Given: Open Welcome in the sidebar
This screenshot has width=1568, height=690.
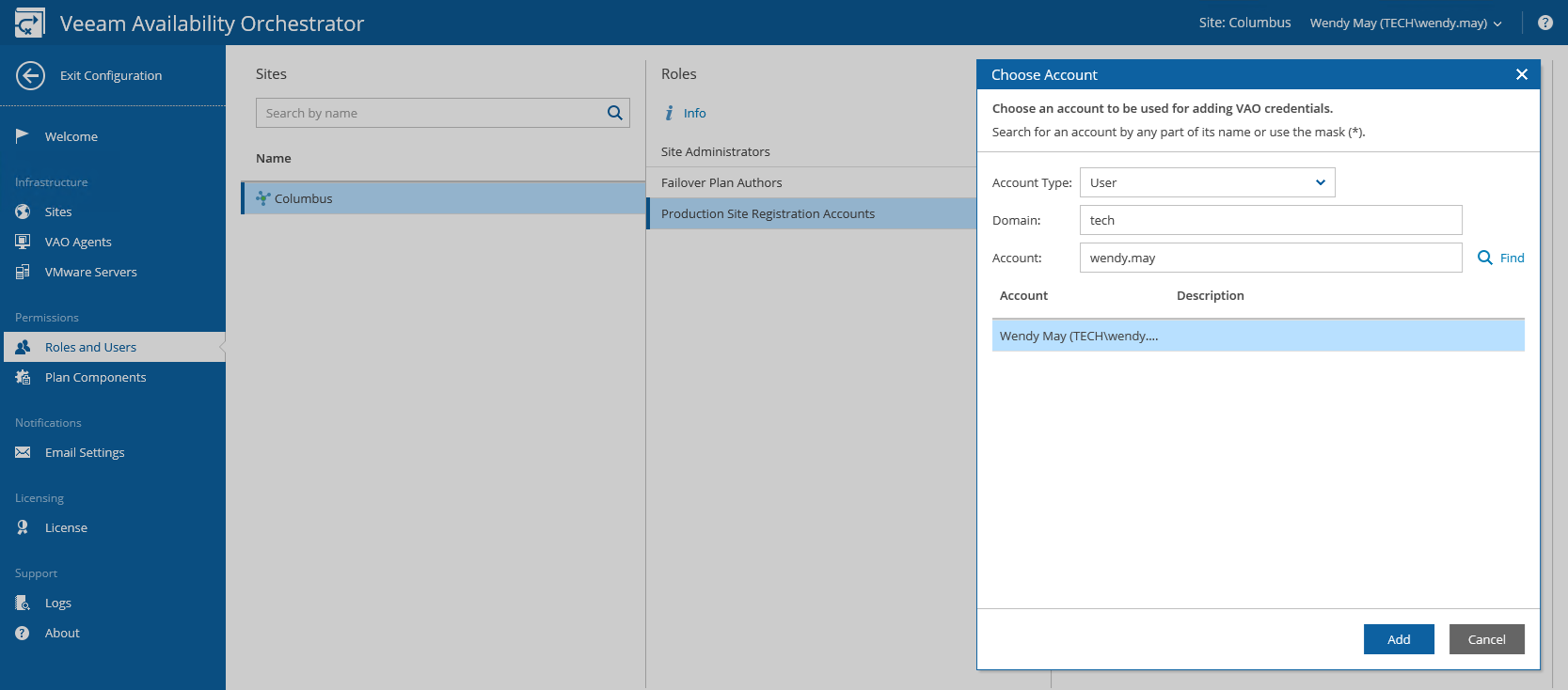Looking at the screenshot, I should tap(71, 136).
